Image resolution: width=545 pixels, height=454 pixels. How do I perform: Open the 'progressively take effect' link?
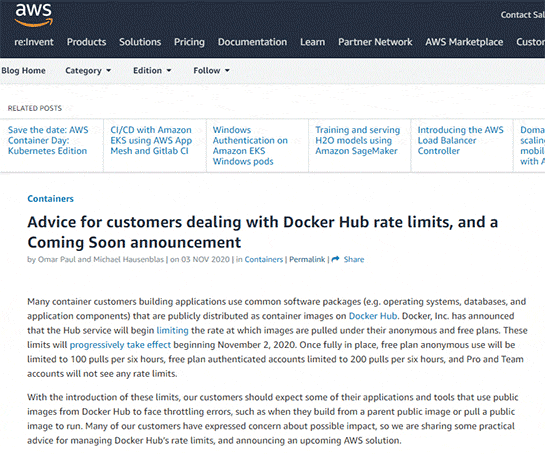120,345
